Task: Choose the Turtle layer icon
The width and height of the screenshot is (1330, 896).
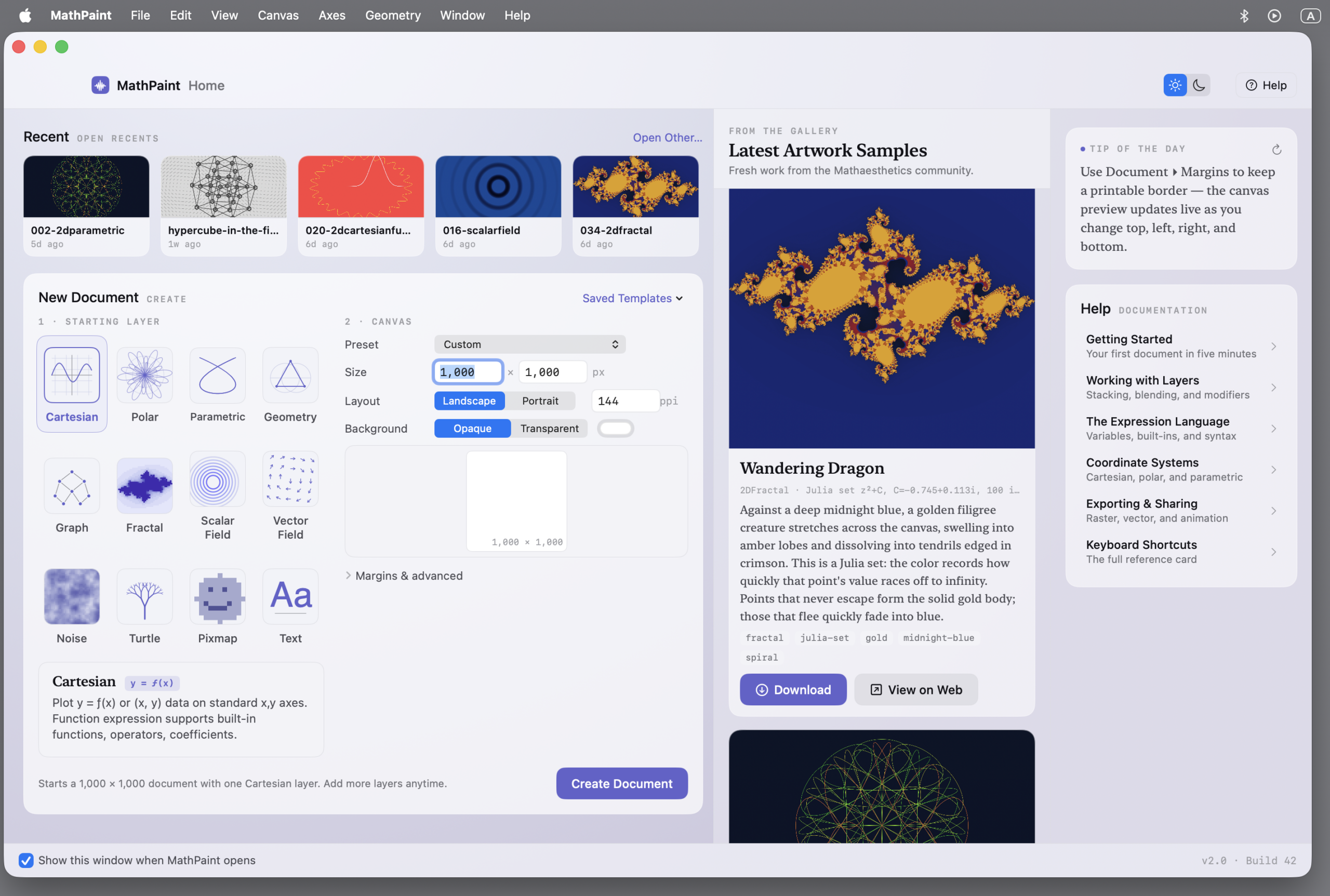Action: (144, 597)
